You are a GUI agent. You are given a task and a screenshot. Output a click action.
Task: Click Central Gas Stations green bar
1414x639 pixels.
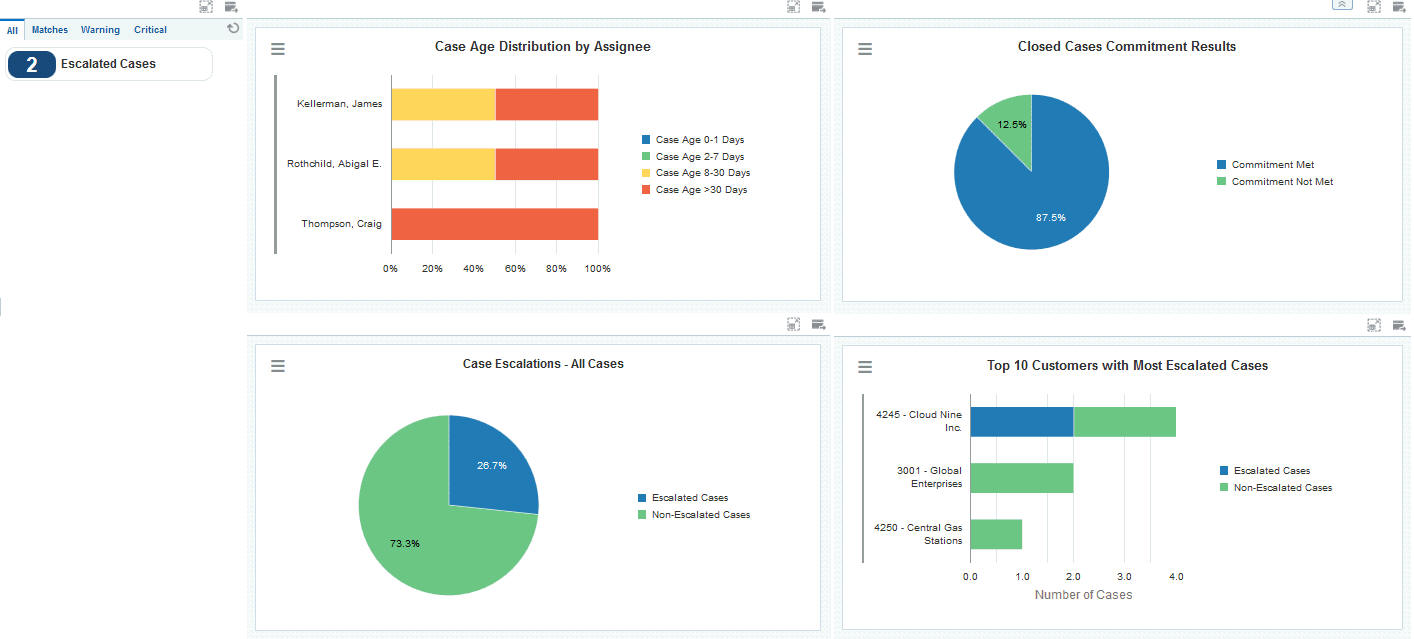(996, 534)
